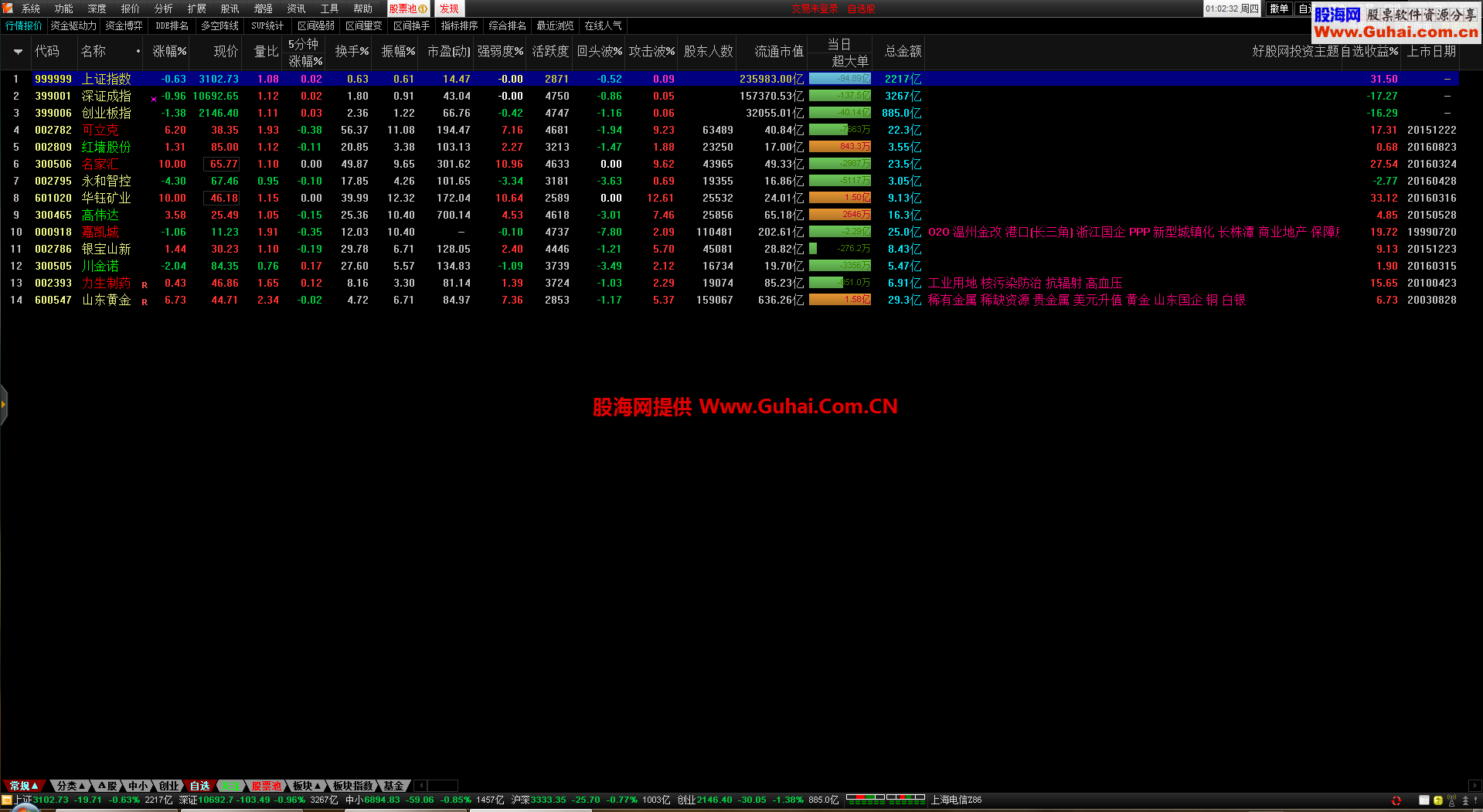Open the 系统 menu
The image size is (1483, 812).
31,8
